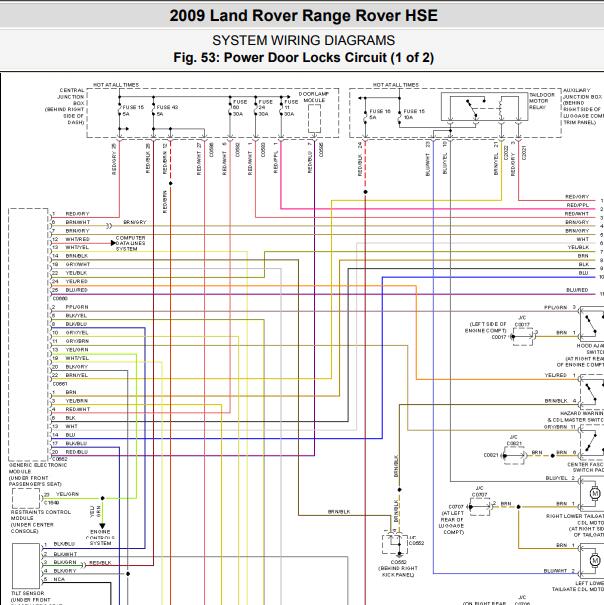This screenshot has width=604, height=605.
Task: Click the 'CENTRAL JUNCTION BOX' label
Action: 70,96
